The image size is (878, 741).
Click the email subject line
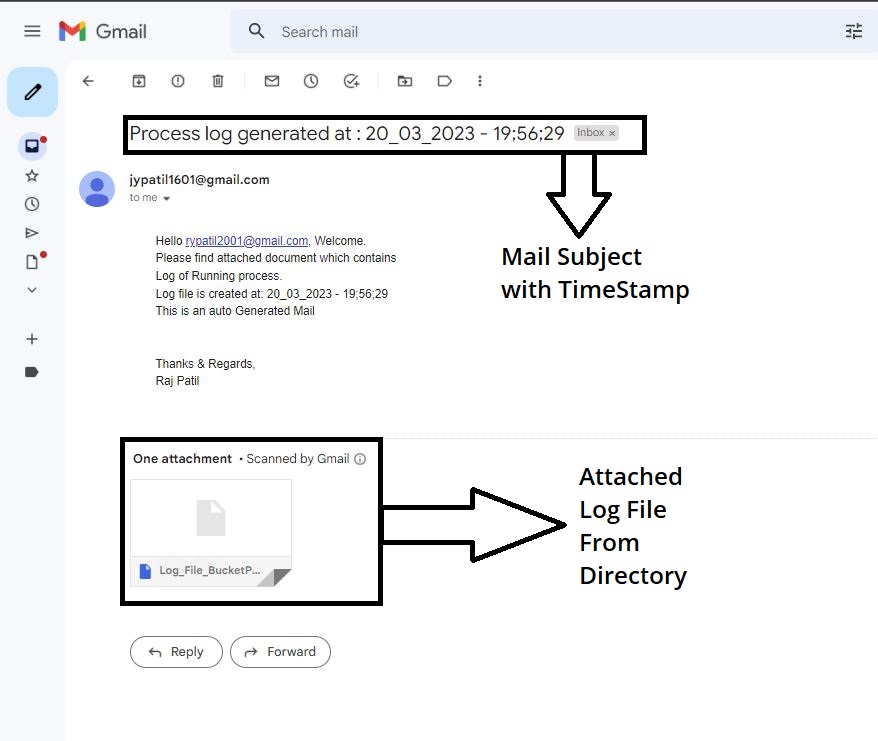[347, 133]
